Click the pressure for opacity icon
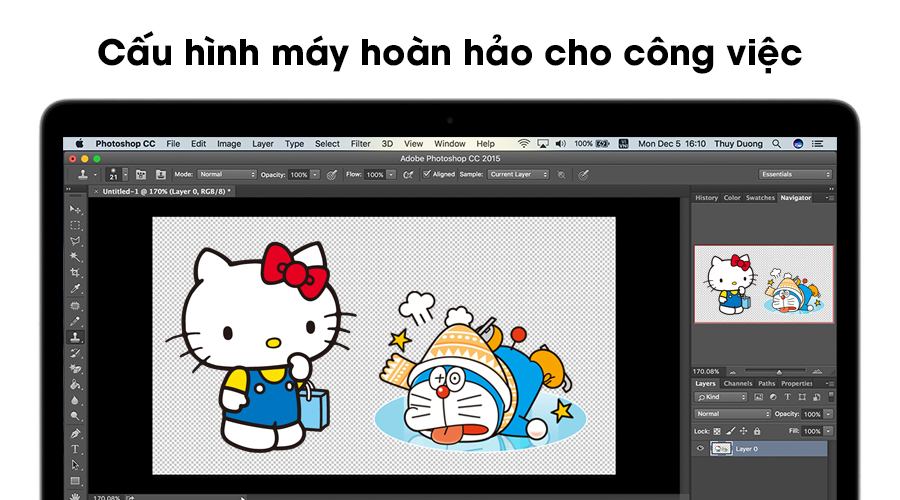The width and height of the screenshot is (900, 500). pos(332,175)
